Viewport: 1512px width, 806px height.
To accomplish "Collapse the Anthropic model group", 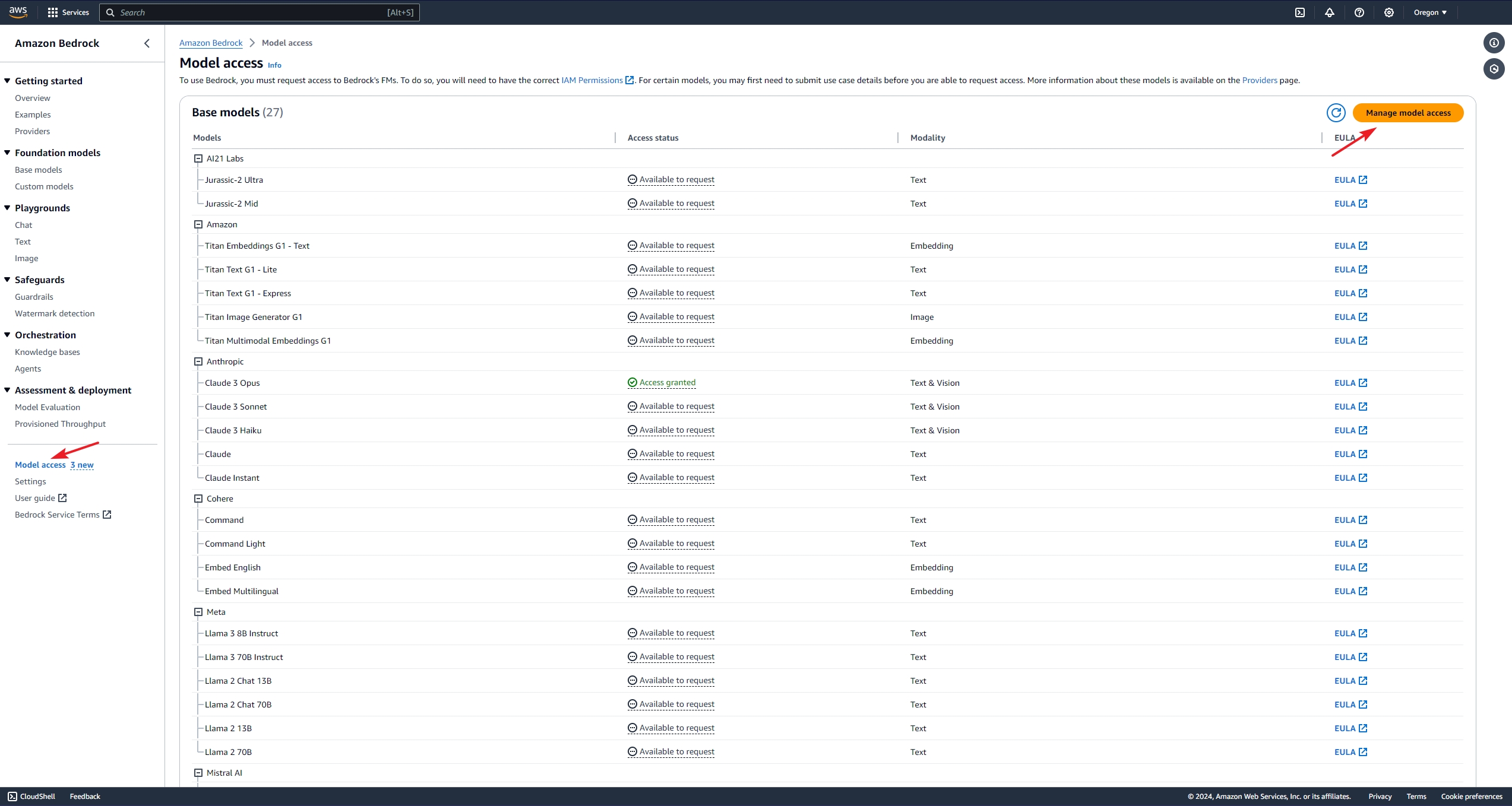I will click(x=198, y=361).
